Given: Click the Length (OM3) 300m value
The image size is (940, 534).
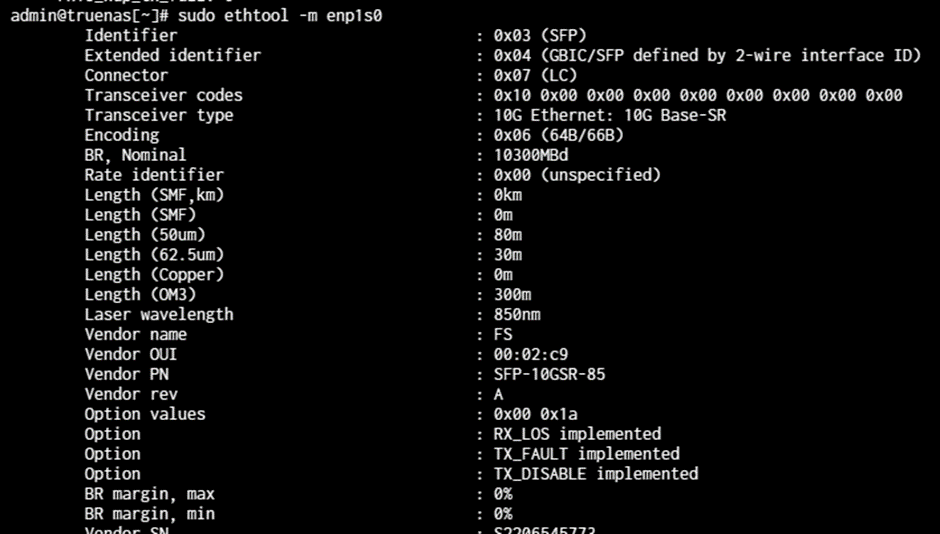Looking at the screenshot, I should point(513,295).
